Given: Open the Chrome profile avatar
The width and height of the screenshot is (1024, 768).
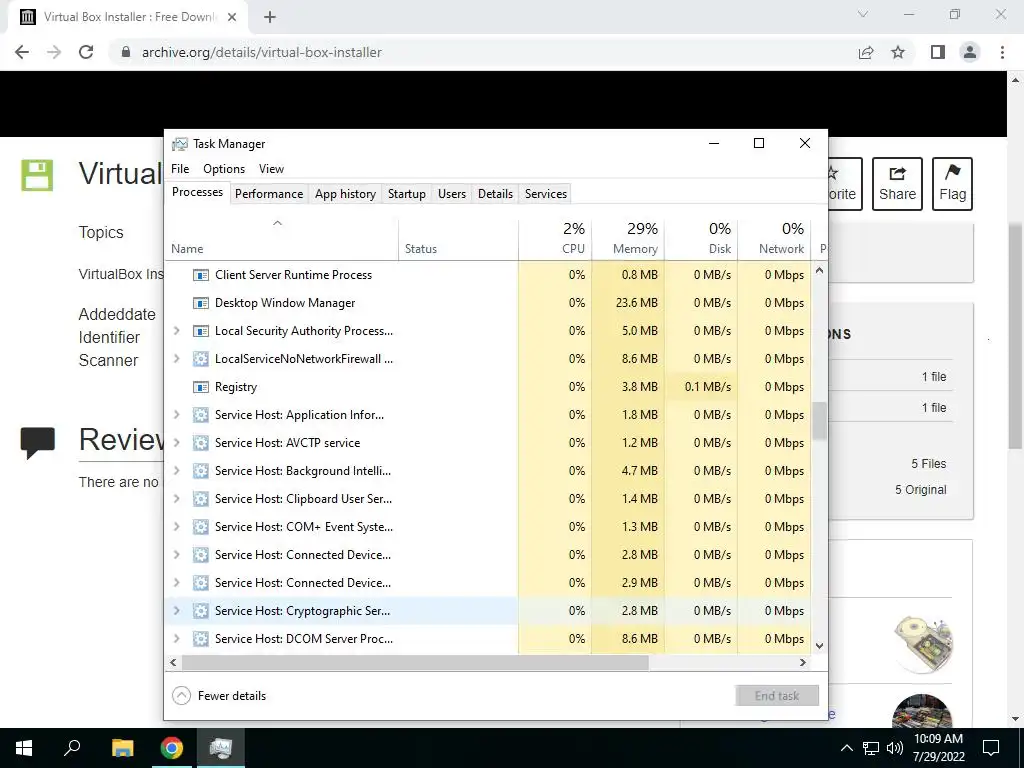Looking at the screenshot, I should [x=970, y=52].
